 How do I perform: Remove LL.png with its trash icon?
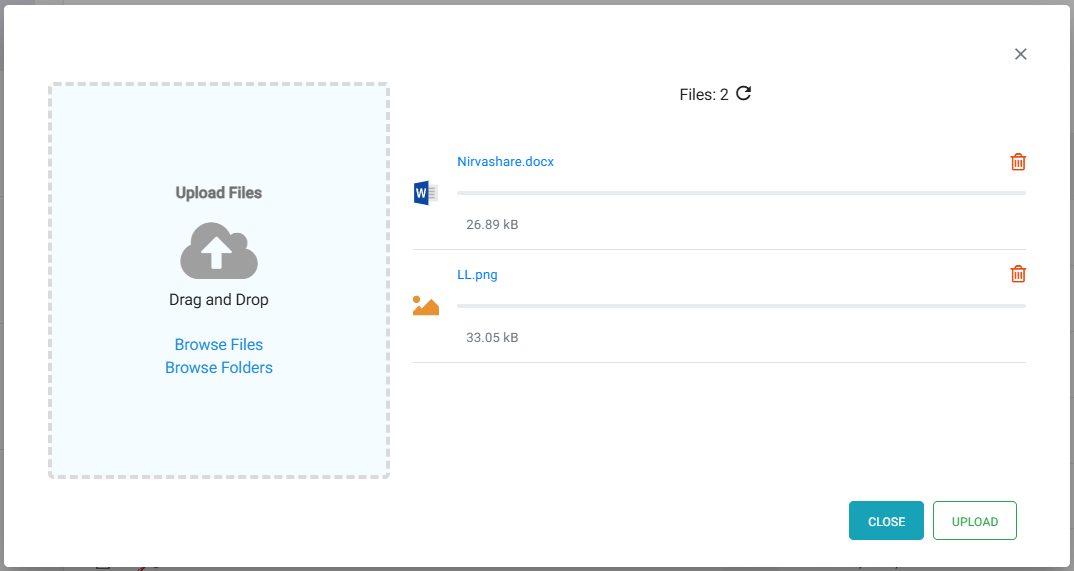click(x=1018, y=274)
